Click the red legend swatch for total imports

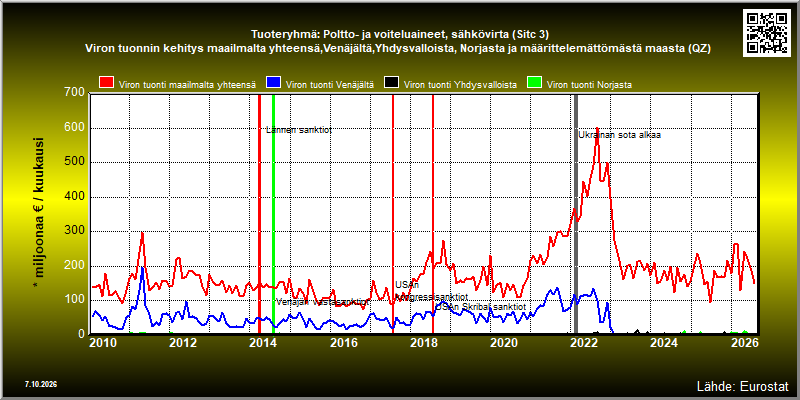pos(107,83)
